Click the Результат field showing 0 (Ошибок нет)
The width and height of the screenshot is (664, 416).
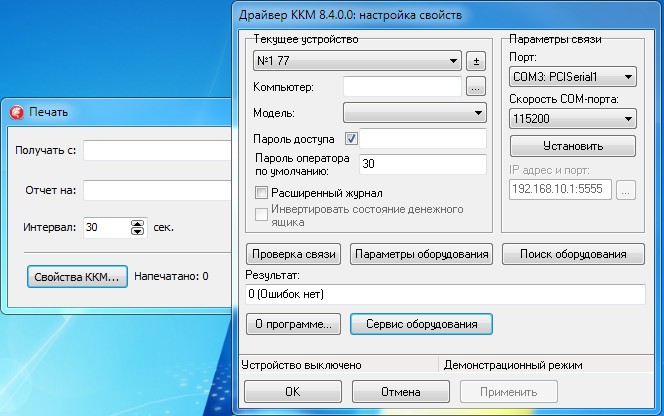click(445, 294)
